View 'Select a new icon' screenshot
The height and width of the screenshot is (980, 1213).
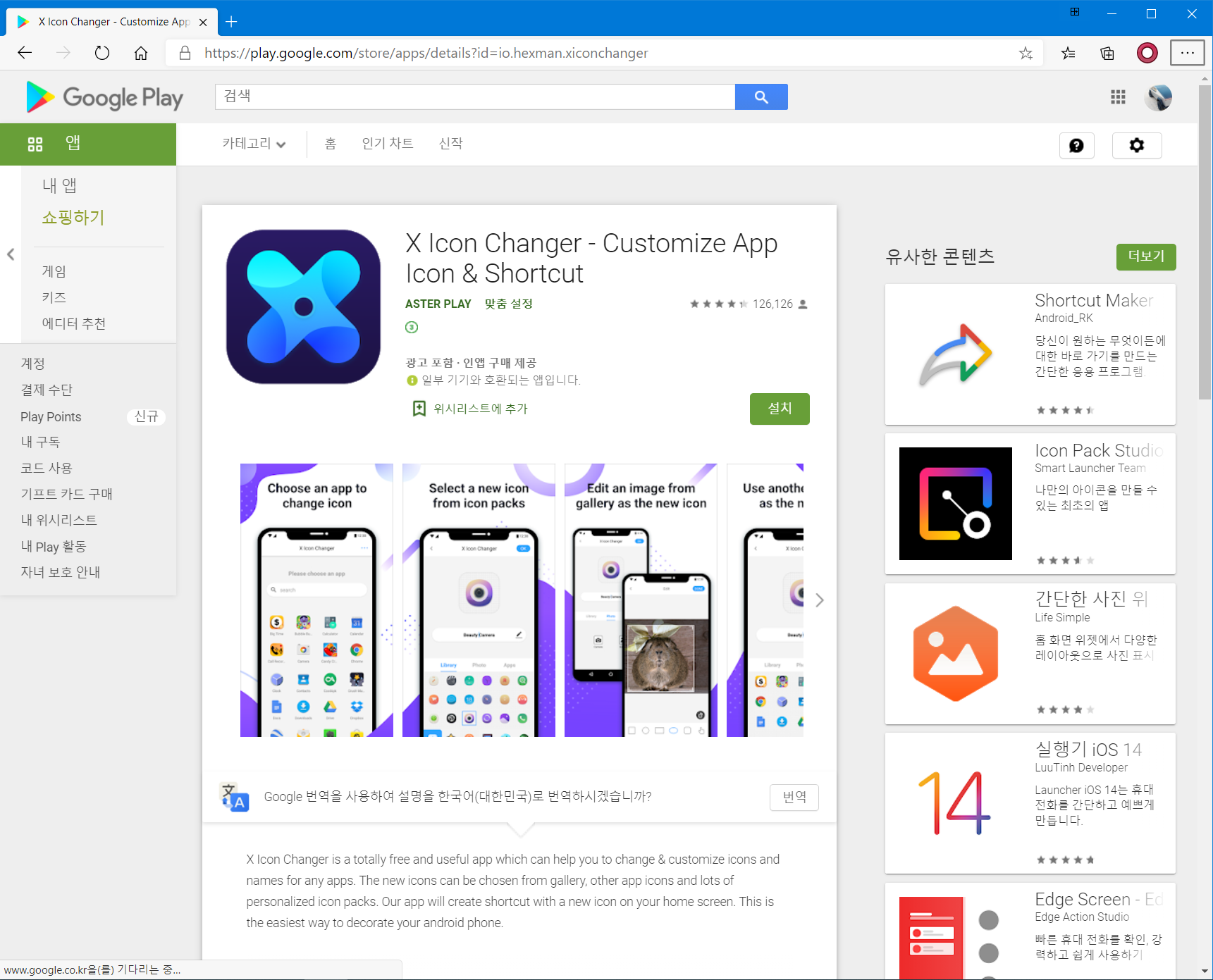click(479, 600)
